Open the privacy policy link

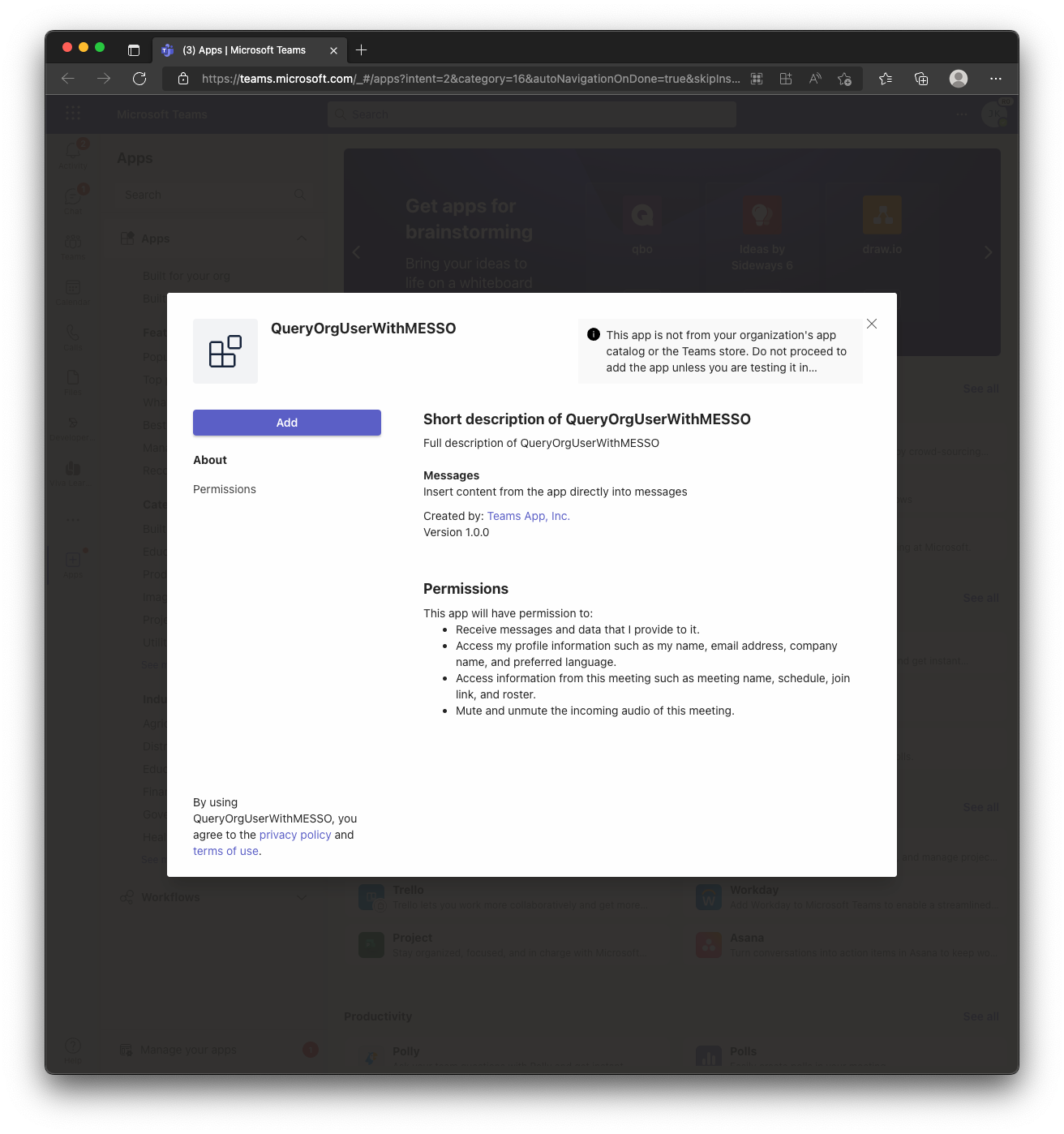point(294,834)
